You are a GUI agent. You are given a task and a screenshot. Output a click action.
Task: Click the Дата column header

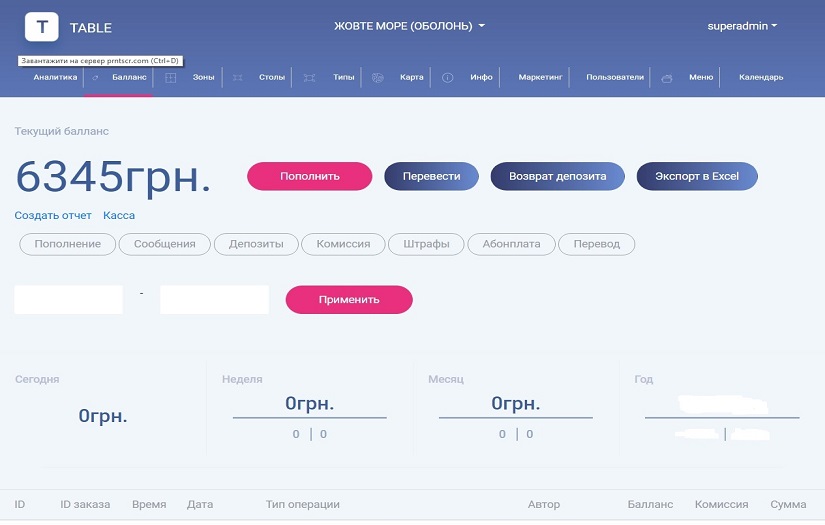[x=200, y=504]
